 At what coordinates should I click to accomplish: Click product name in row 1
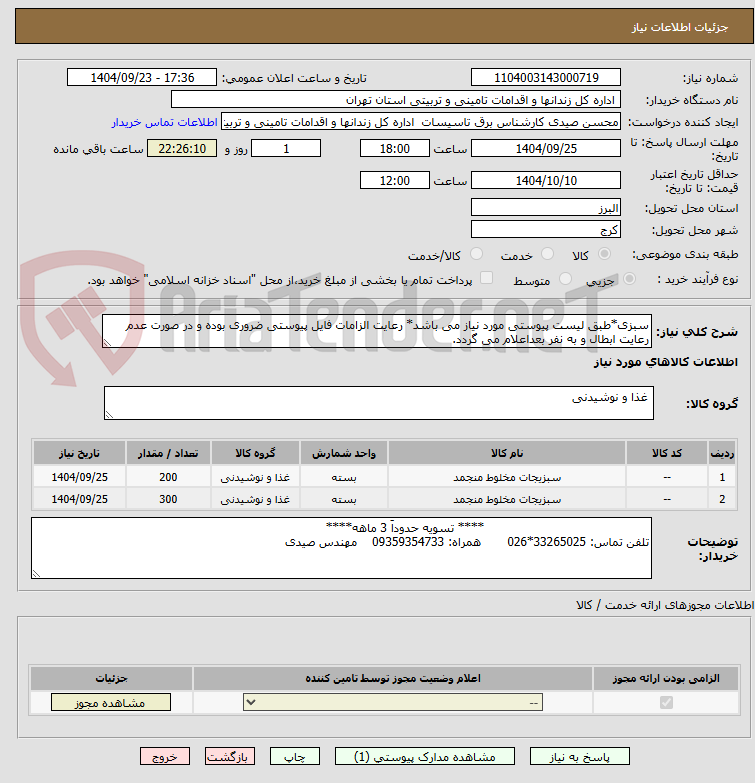pyautogui.click(x=507, y=477)
